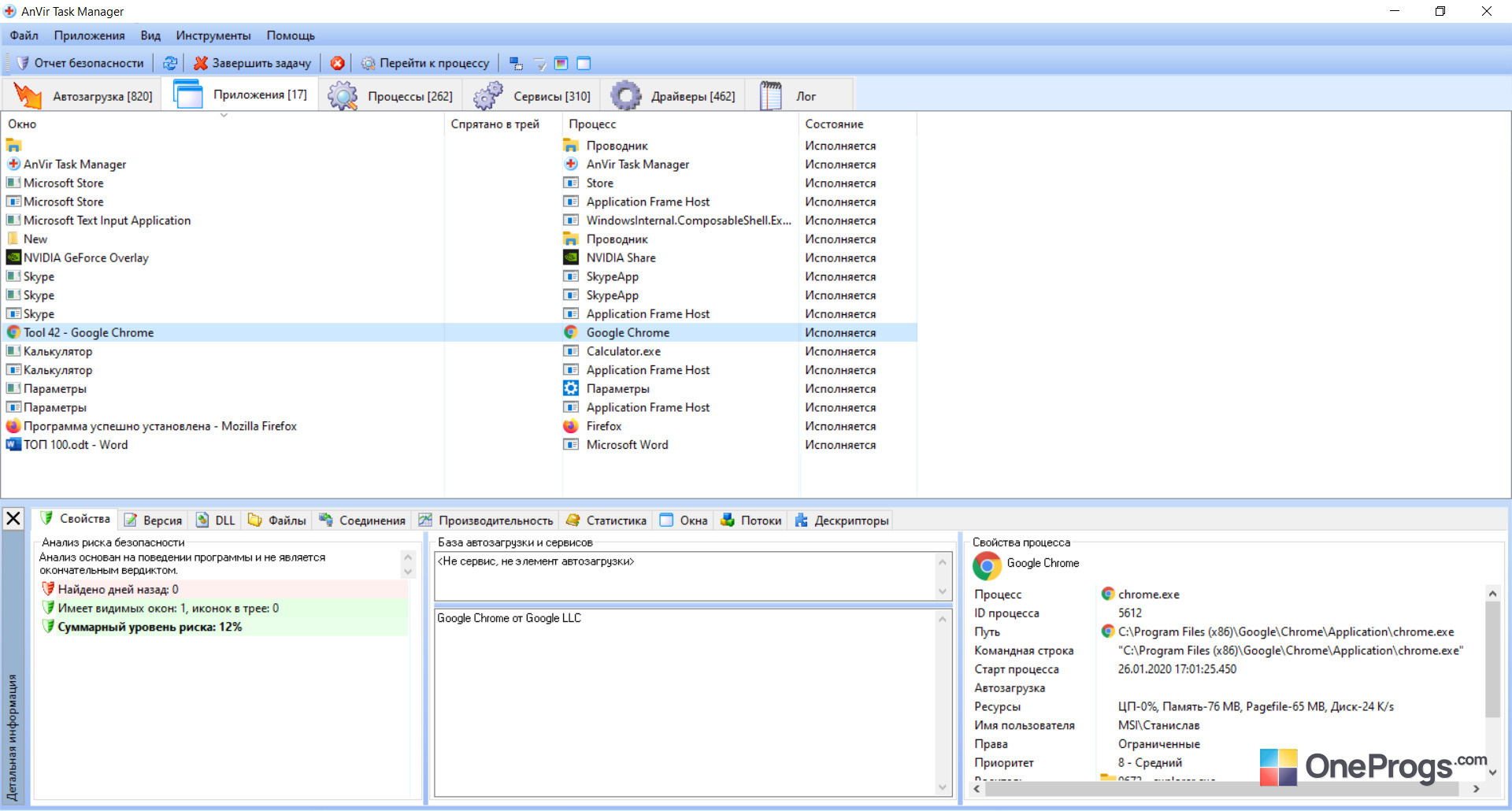Open the Потоки details tab
1512x811 pixels.
[751, 520]
